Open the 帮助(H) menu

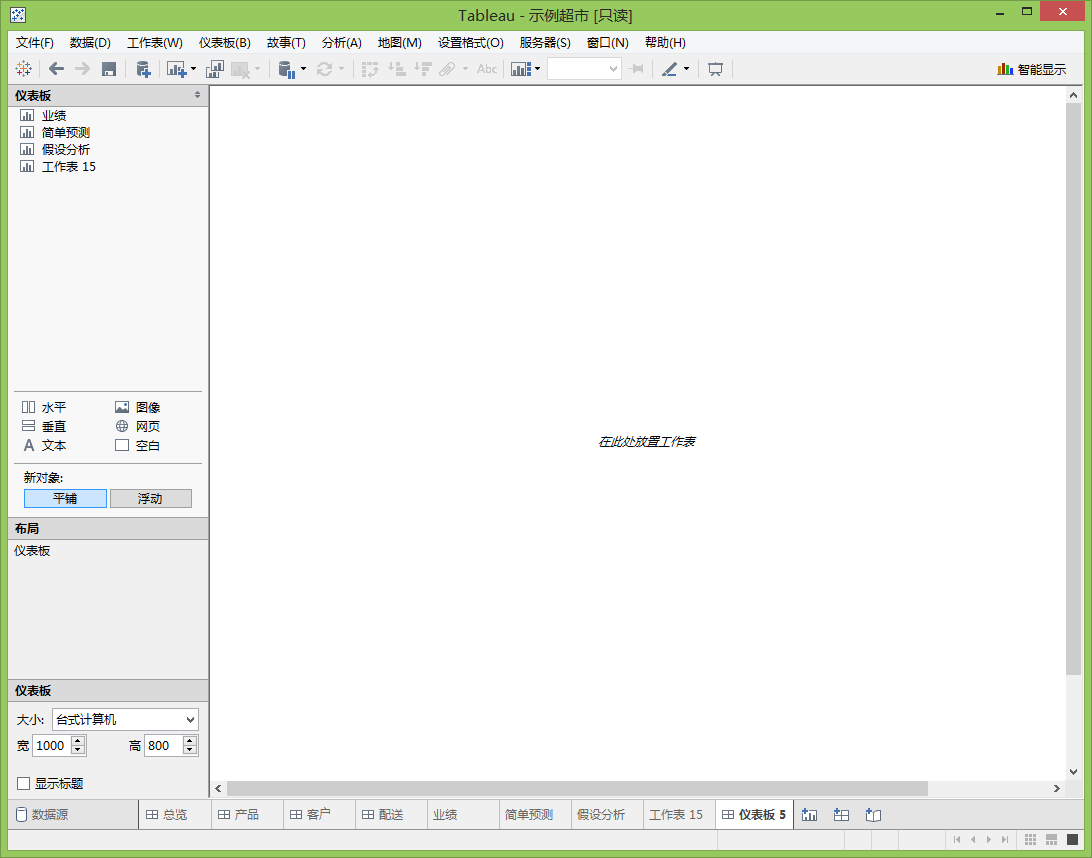[x=665, y=42]
